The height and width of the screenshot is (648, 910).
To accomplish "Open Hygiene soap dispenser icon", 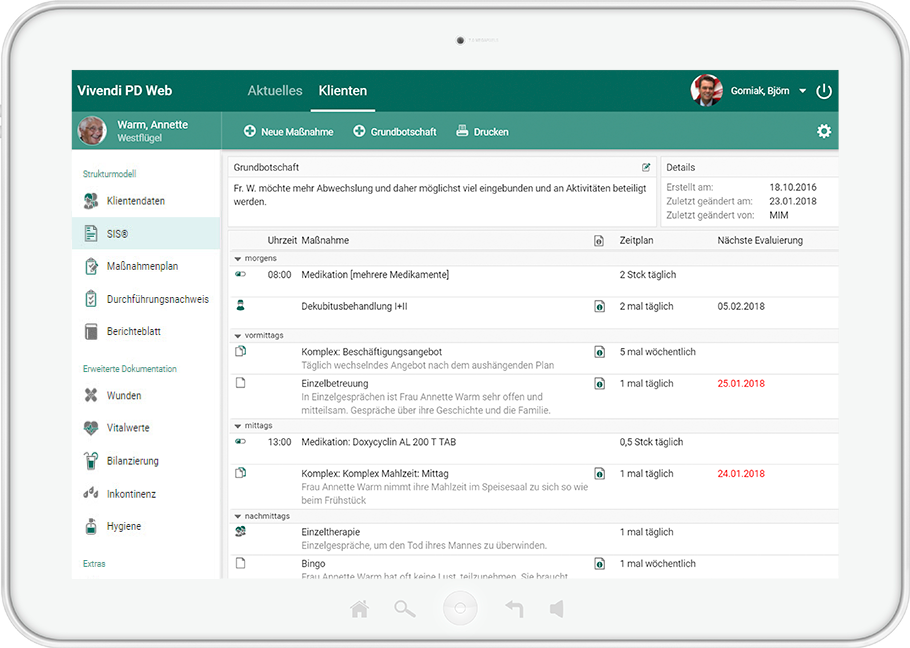I will (91, 526).
